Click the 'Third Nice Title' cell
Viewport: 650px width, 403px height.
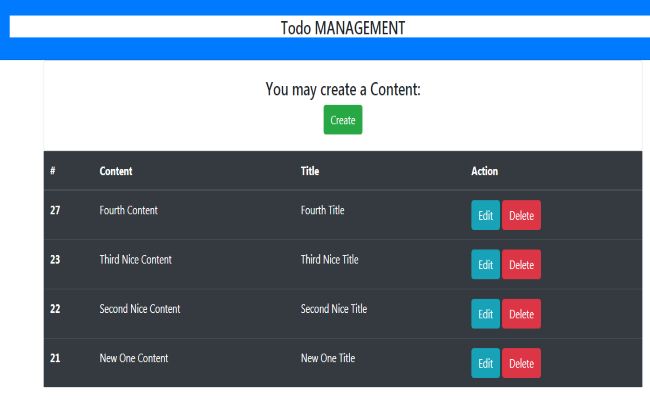pyautogui.click(x=329, y=259)
